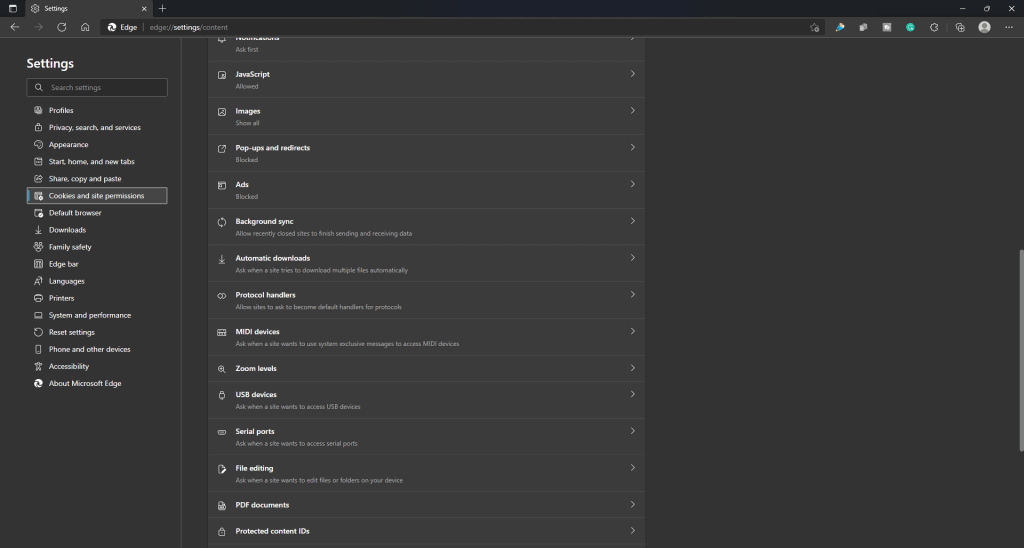Select Appearance in settings sidebar
1024x548 pixels.
click(68, 145)
